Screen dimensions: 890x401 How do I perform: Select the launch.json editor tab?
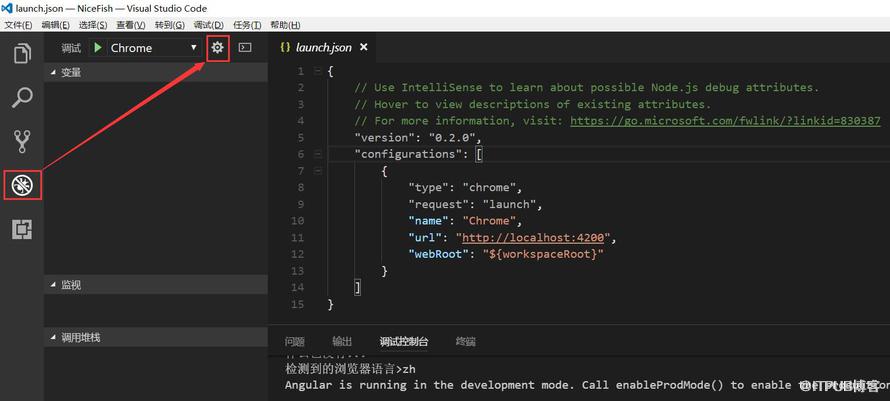323,48
